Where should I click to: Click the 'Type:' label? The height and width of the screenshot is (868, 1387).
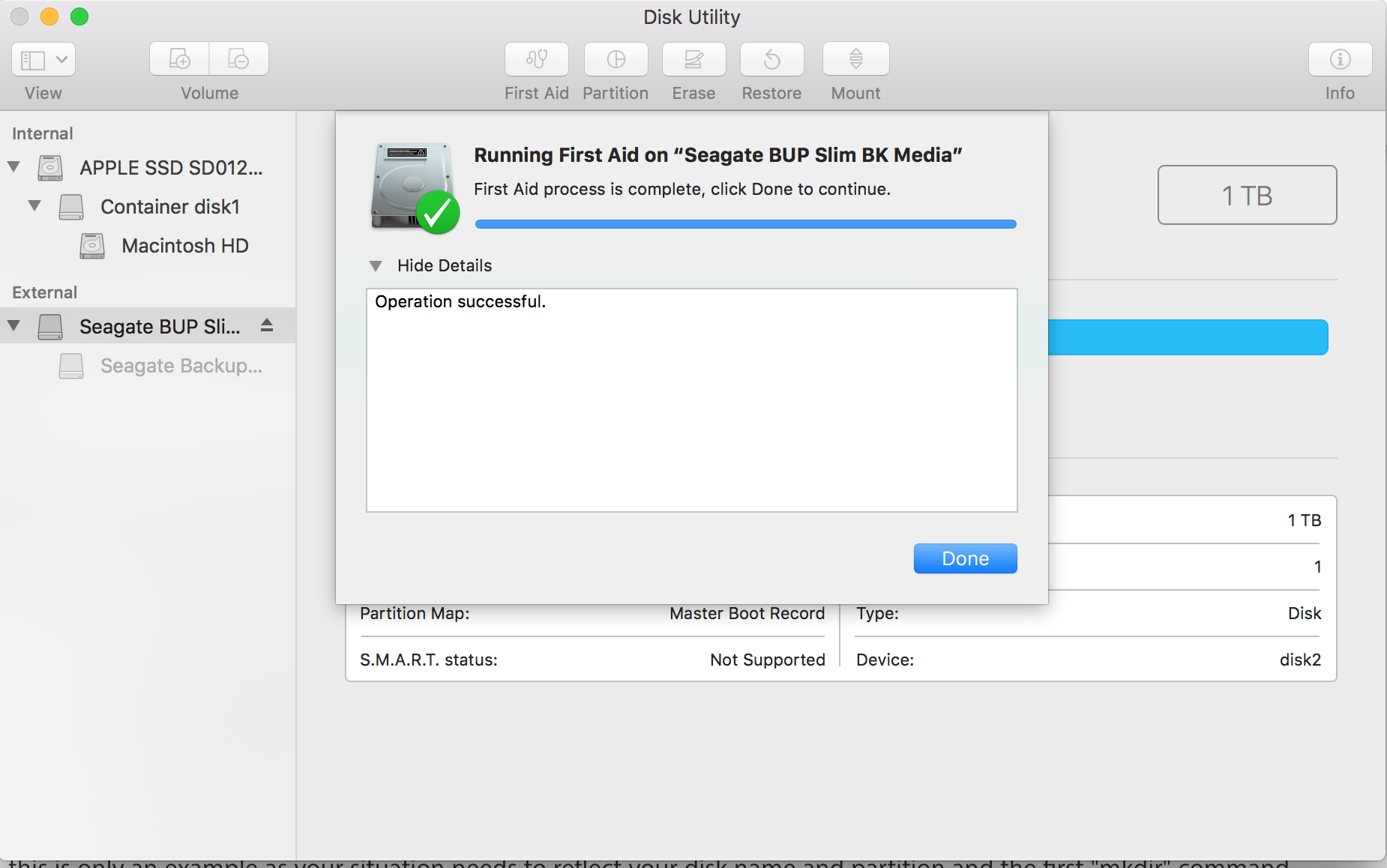pos(878,613)
